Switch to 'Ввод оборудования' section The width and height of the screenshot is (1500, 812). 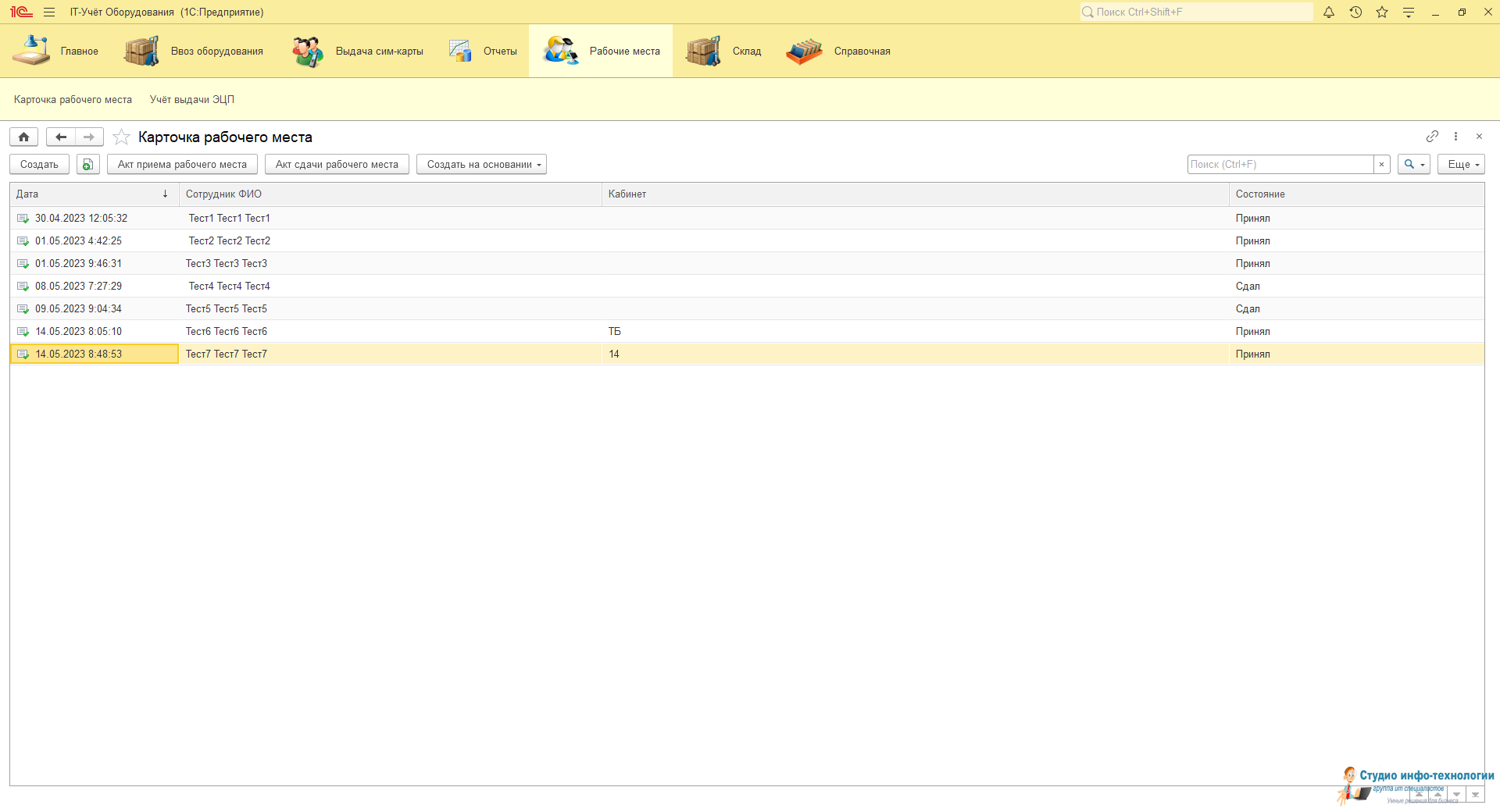195,52
